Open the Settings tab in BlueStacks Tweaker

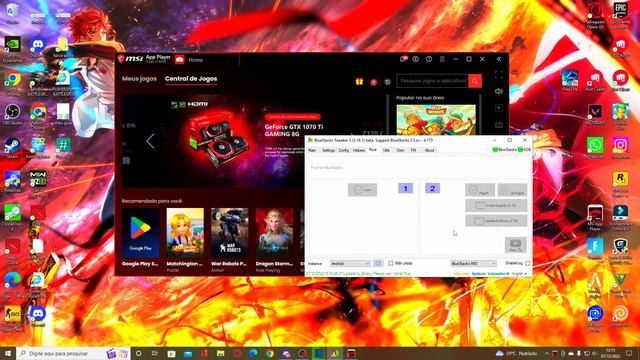click(328, 150)
